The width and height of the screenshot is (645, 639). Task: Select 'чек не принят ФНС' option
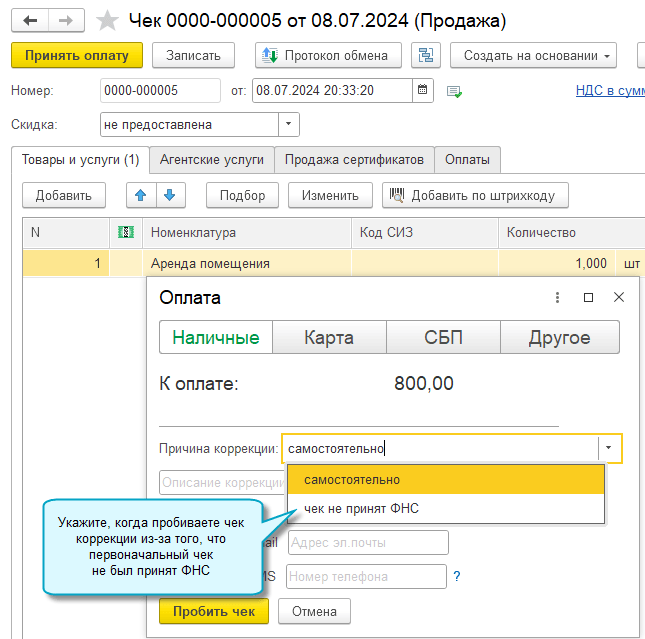(x=361, y=509)
